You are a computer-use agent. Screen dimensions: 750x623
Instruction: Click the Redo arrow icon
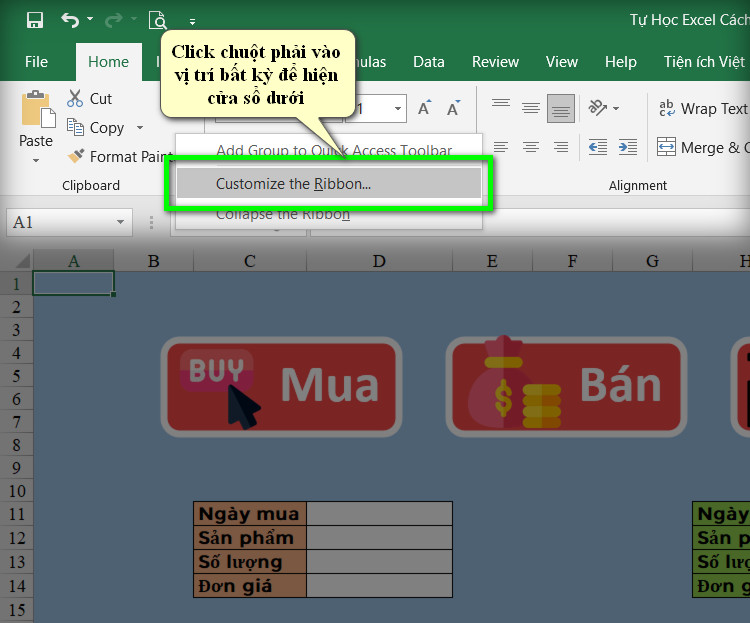(114, 20)
